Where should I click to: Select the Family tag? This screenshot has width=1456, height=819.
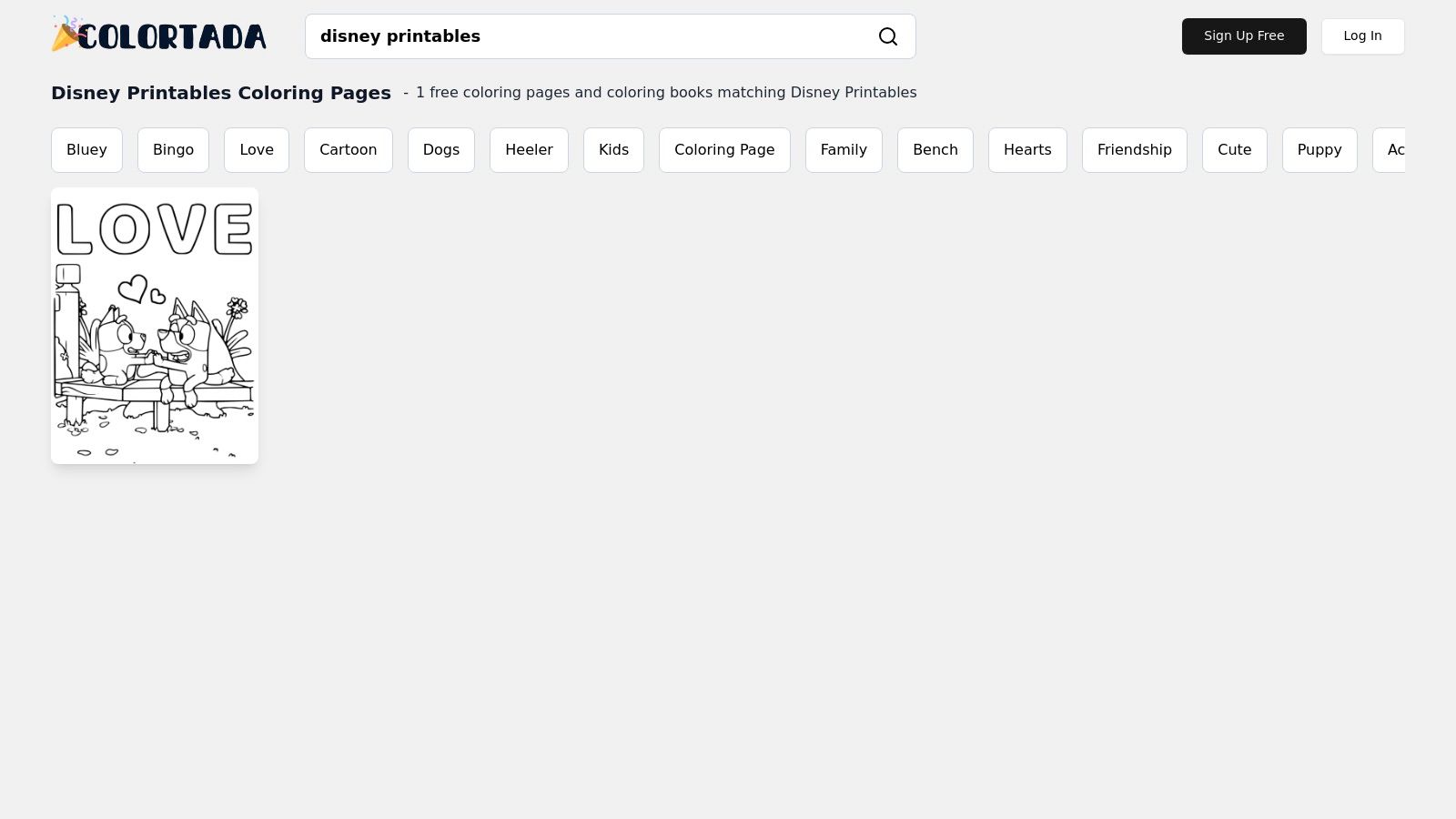[844, 150]
